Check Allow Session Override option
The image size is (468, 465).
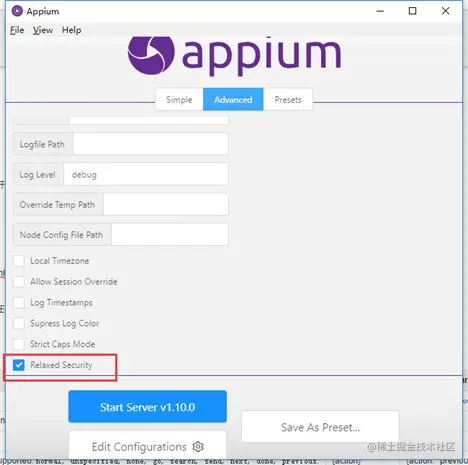[x=19, y=282]
